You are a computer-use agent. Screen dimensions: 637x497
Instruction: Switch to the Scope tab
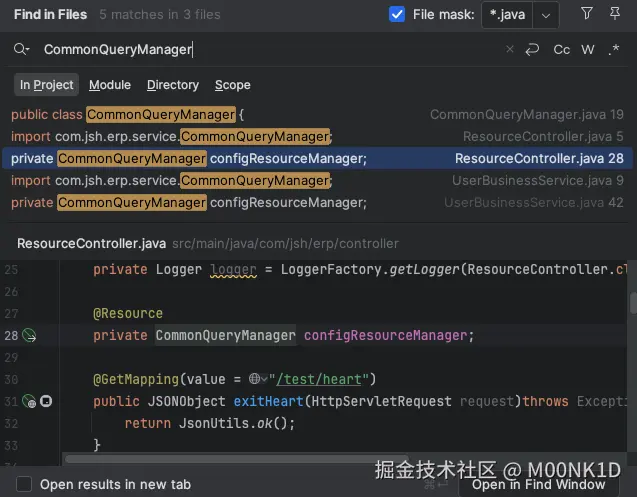232,85
